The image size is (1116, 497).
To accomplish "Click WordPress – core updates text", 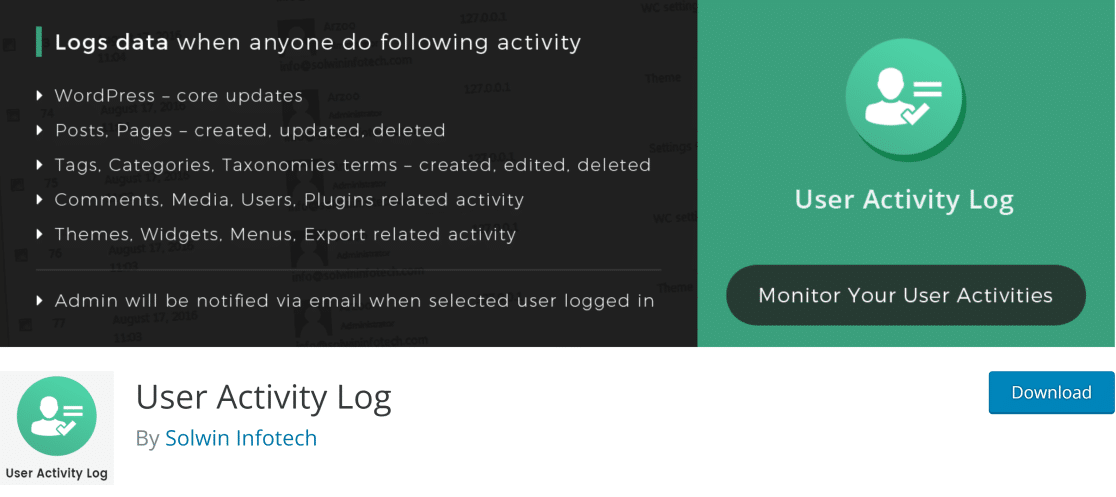I will (x=179, y=95).
